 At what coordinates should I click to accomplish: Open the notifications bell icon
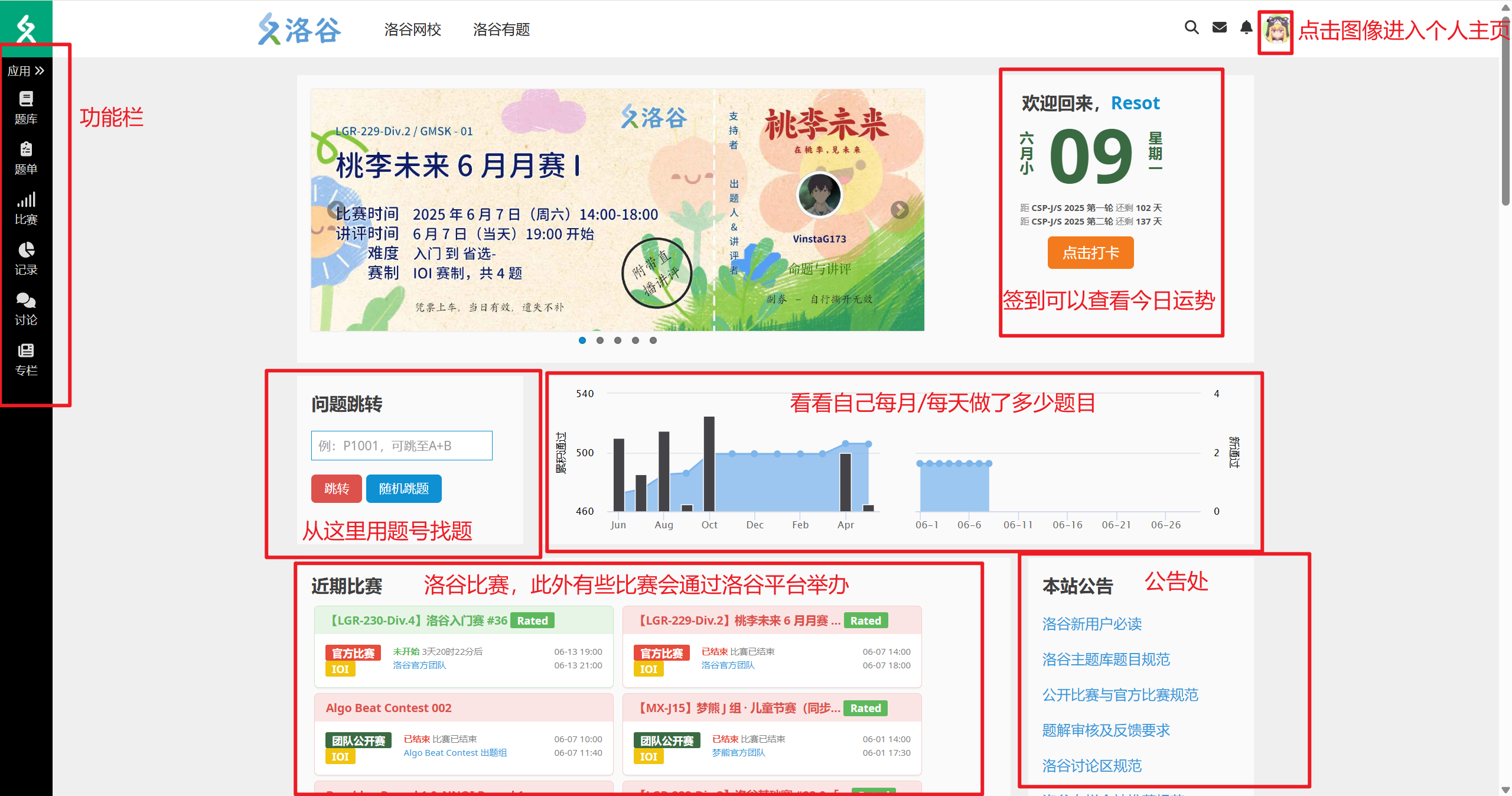tap(1246, 28)
